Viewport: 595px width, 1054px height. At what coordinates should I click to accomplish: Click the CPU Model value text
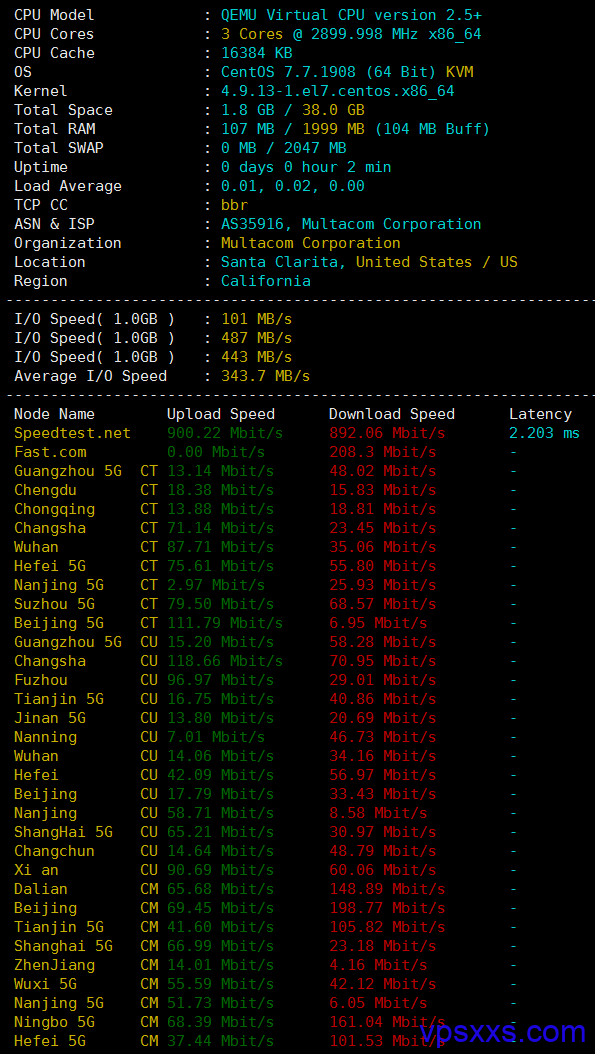point(352,15)
